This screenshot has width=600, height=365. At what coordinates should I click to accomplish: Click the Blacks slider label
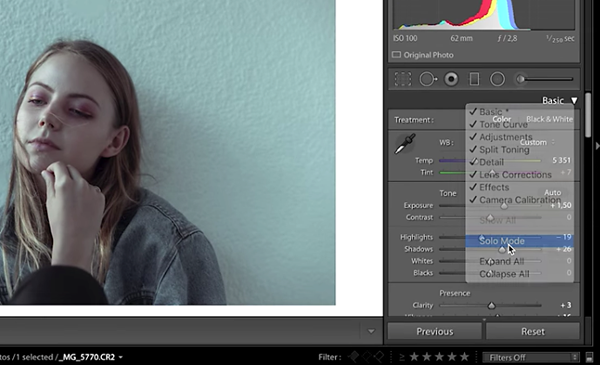point(423,273)
